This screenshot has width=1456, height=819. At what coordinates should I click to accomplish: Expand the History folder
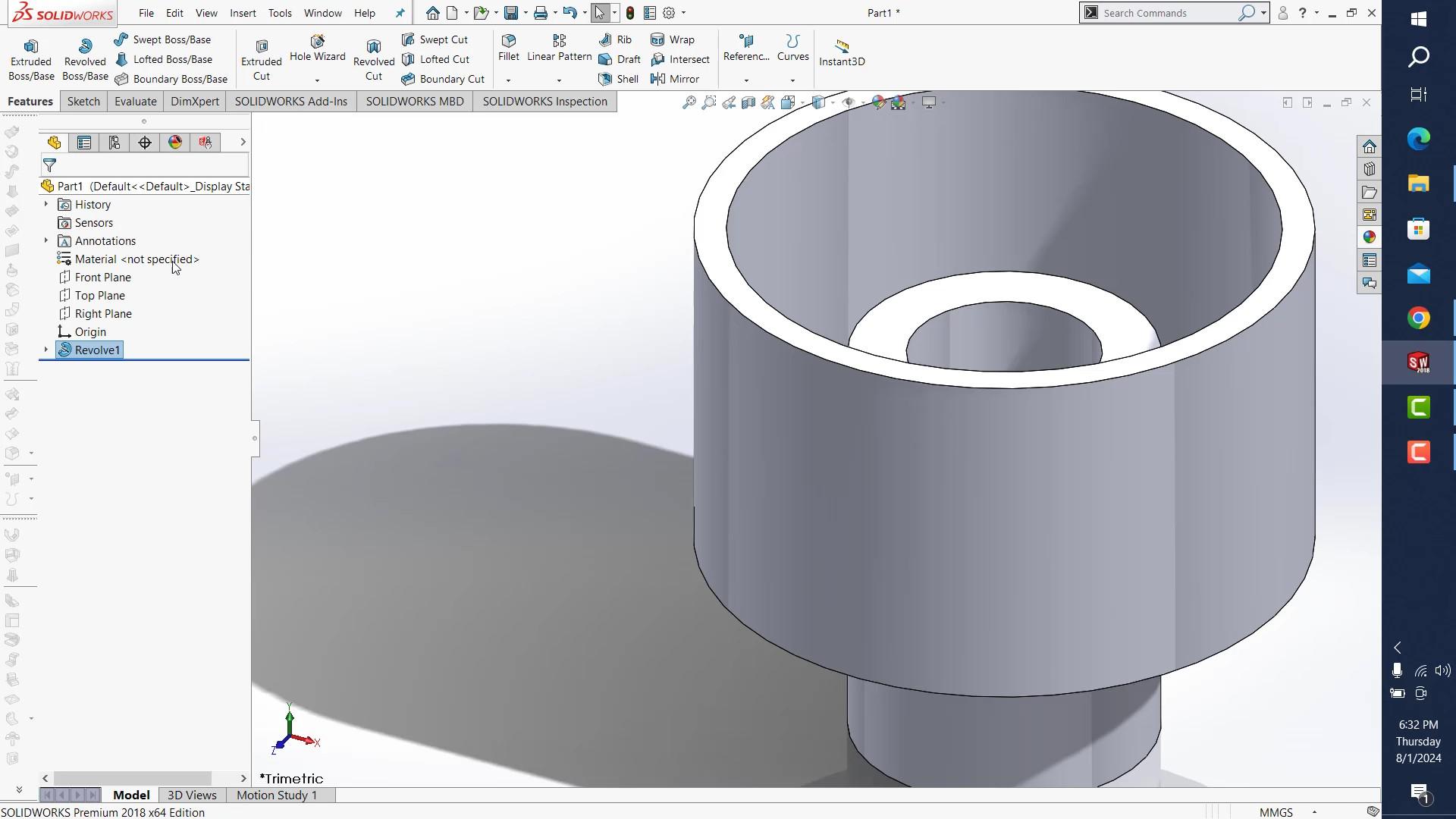click(45, 204)
